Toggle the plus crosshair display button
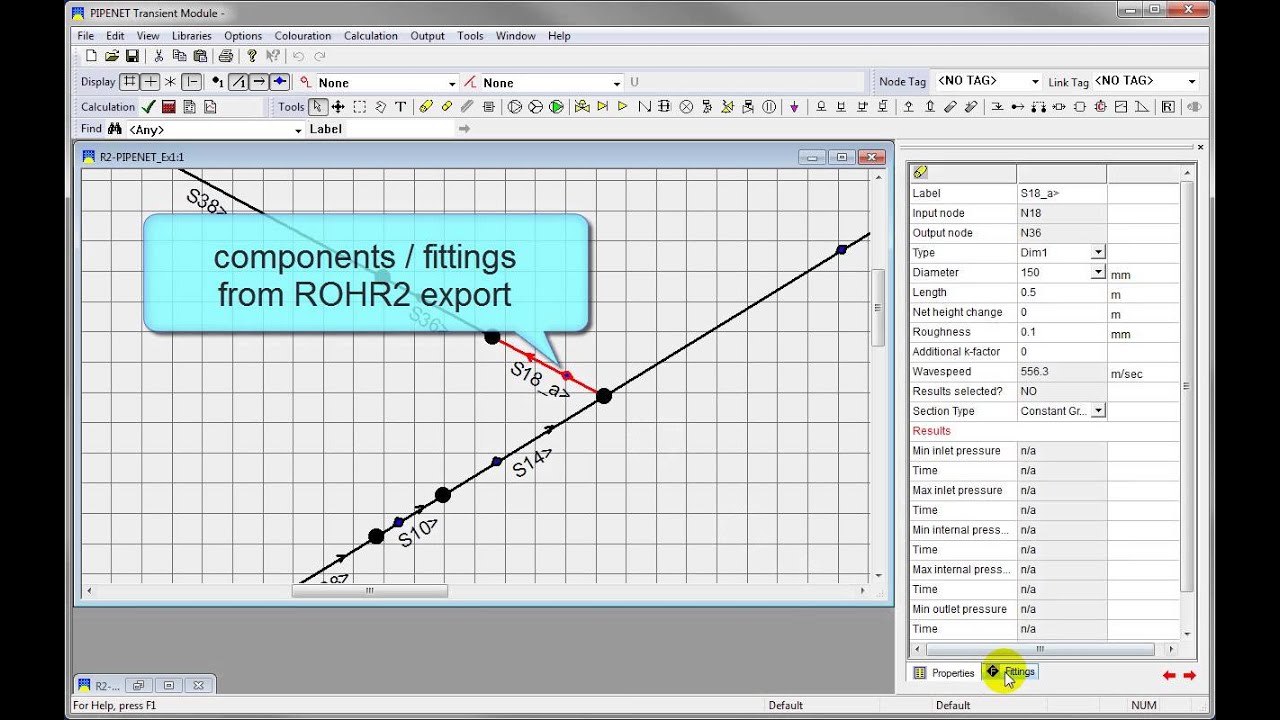This screenshot has height=720, width=1280. [x=150, y=82]
